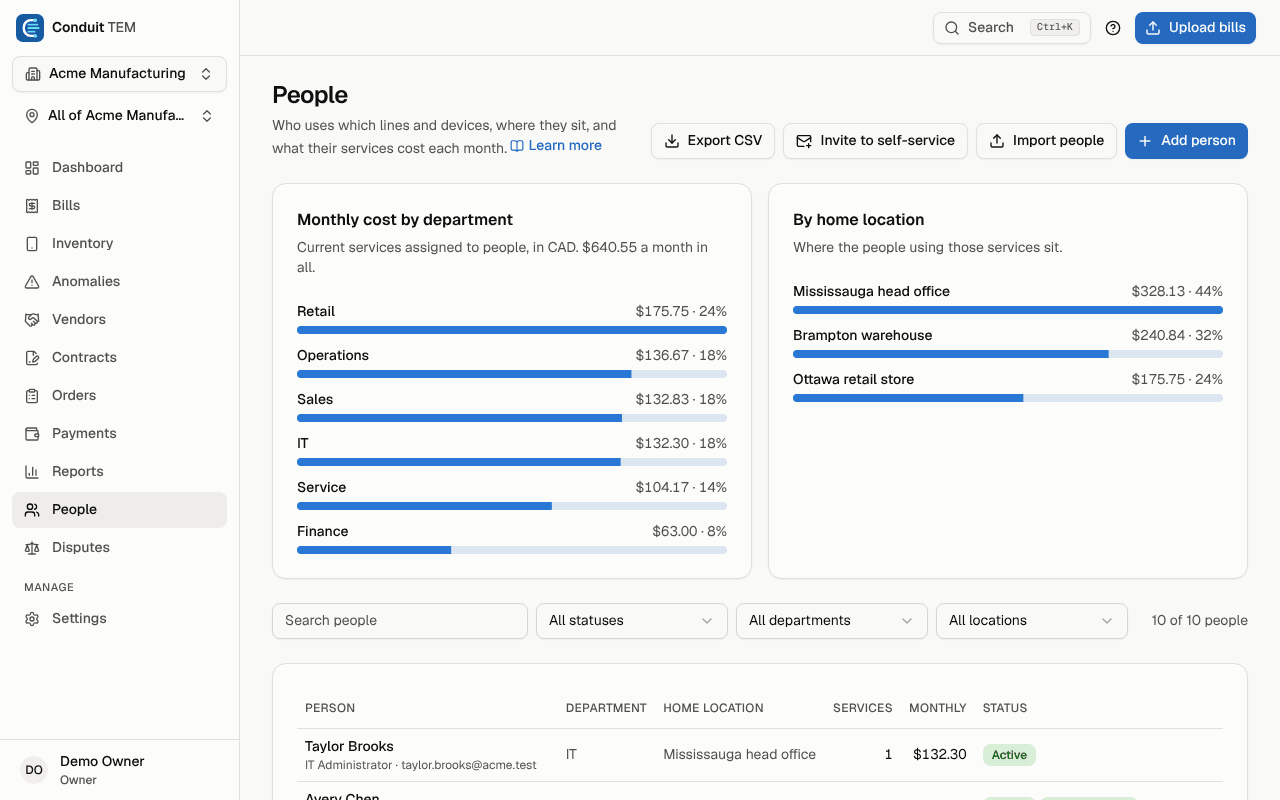1280x800 pixels.
Task: Click the Export CSV button
Action: point(713,141)
